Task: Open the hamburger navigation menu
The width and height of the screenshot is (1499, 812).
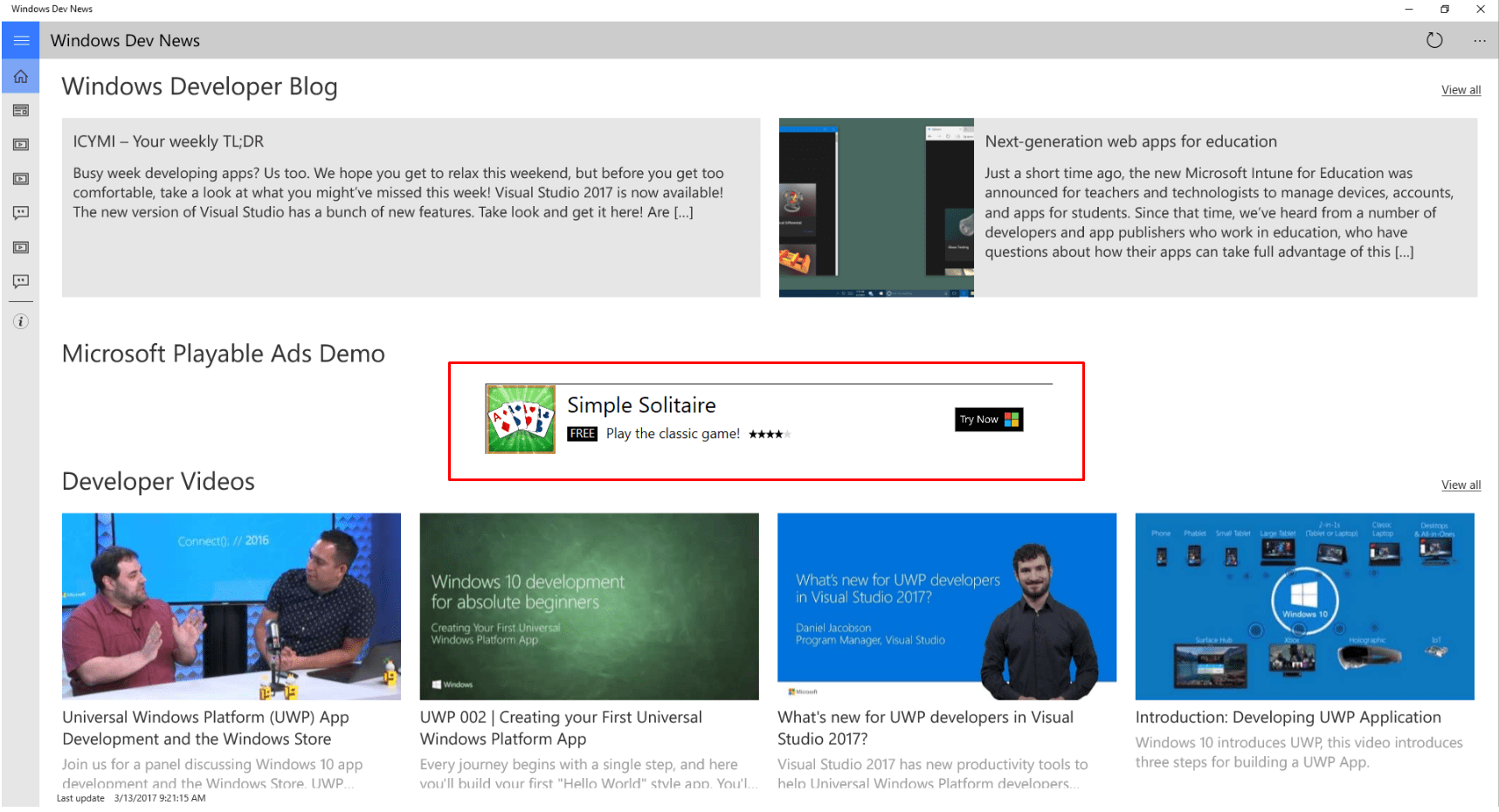Action: [x=21, y=40]
